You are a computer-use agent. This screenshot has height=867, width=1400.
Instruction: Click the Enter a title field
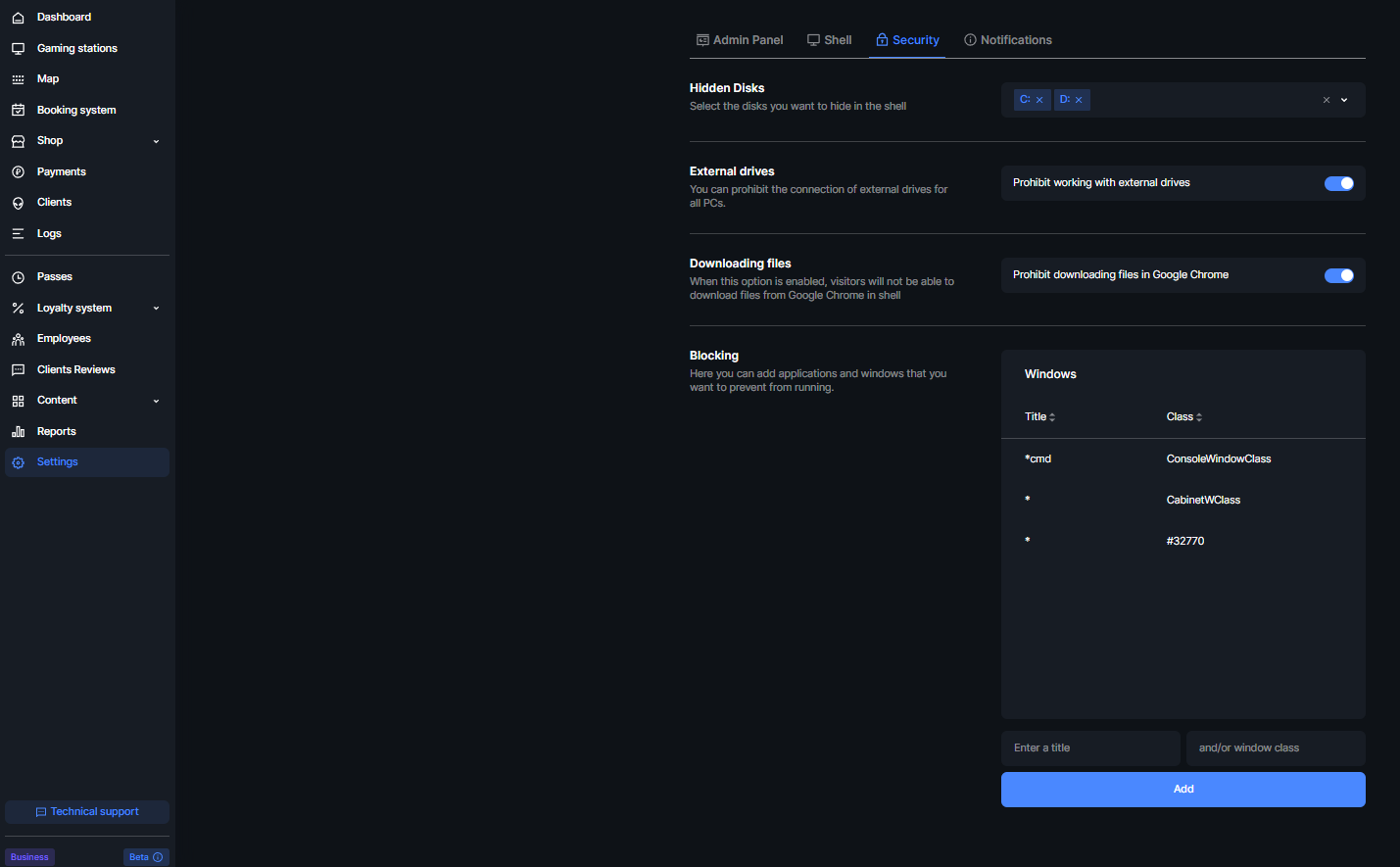(x=1089, y=747)
